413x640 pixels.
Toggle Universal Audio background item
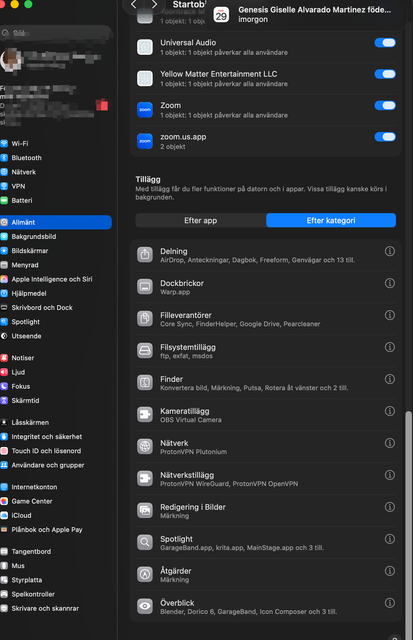coord(385,43)
